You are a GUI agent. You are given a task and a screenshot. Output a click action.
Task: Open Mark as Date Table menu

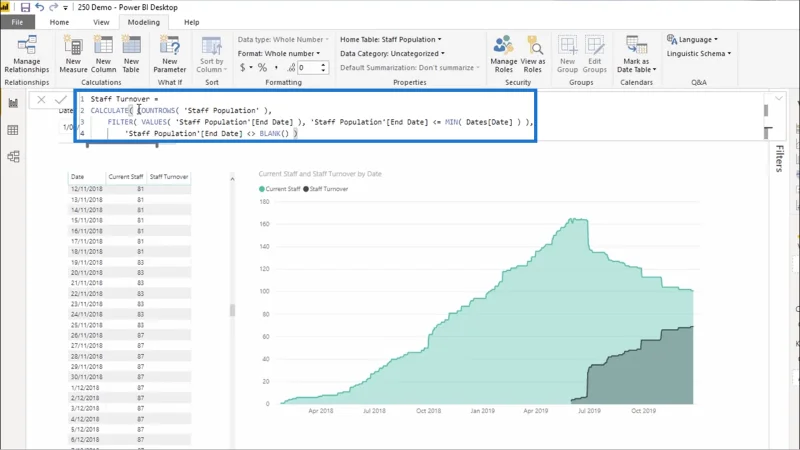(x=636, y=54)
